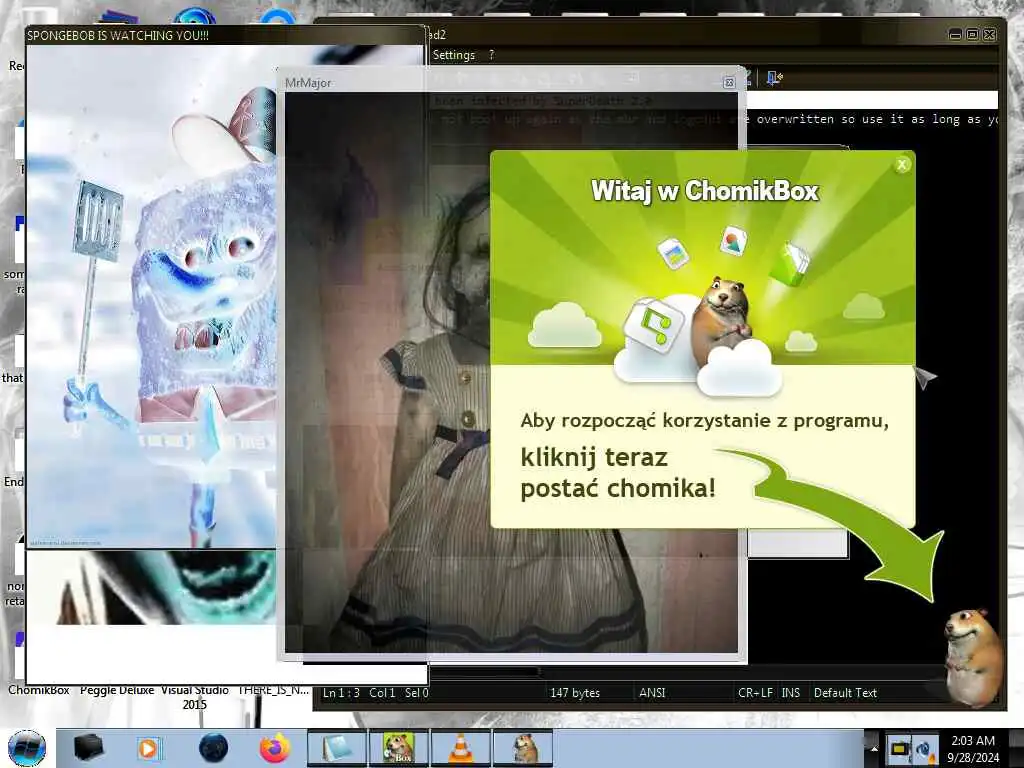
Task: Click the SPONGEBOB IS WATCHING YOU!!! title bar
Action: (225, 35)
